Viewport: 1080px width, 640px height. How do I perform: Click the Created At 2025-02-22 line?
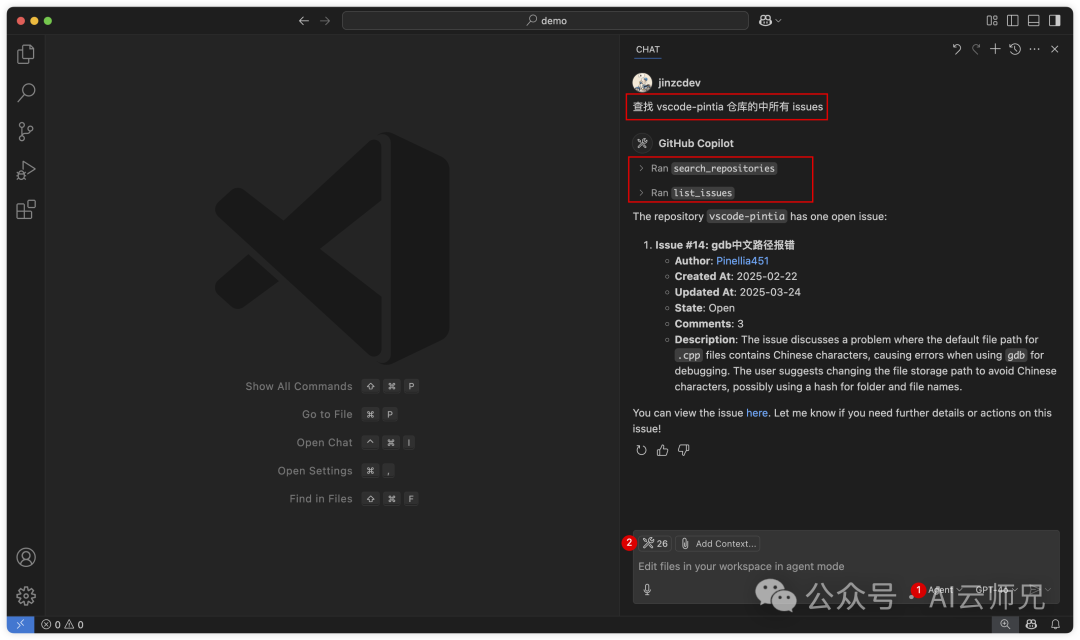click(736, 277)
